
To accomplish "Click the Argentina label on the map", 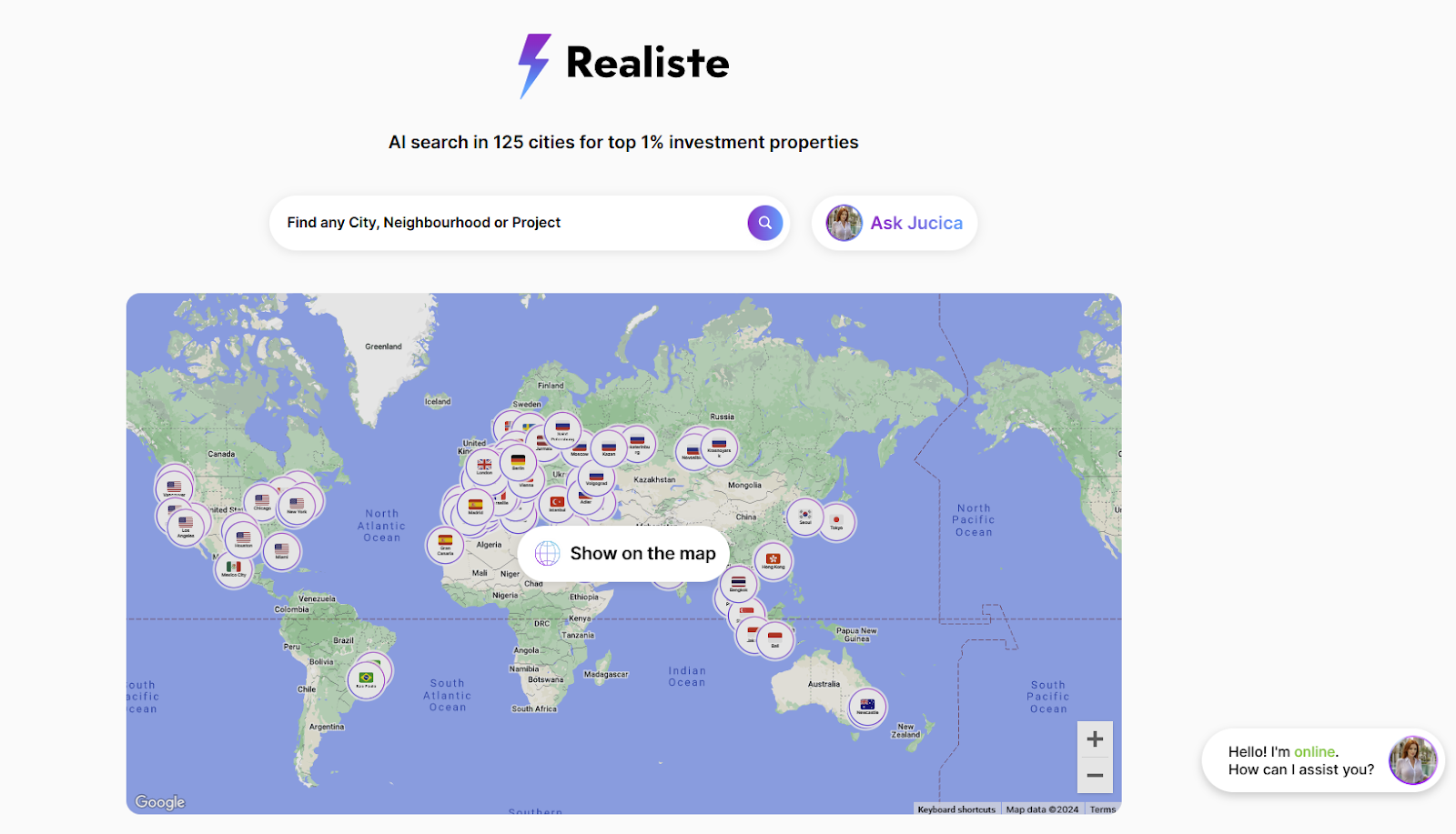I will pyautogui.click(x=327, y=727).
